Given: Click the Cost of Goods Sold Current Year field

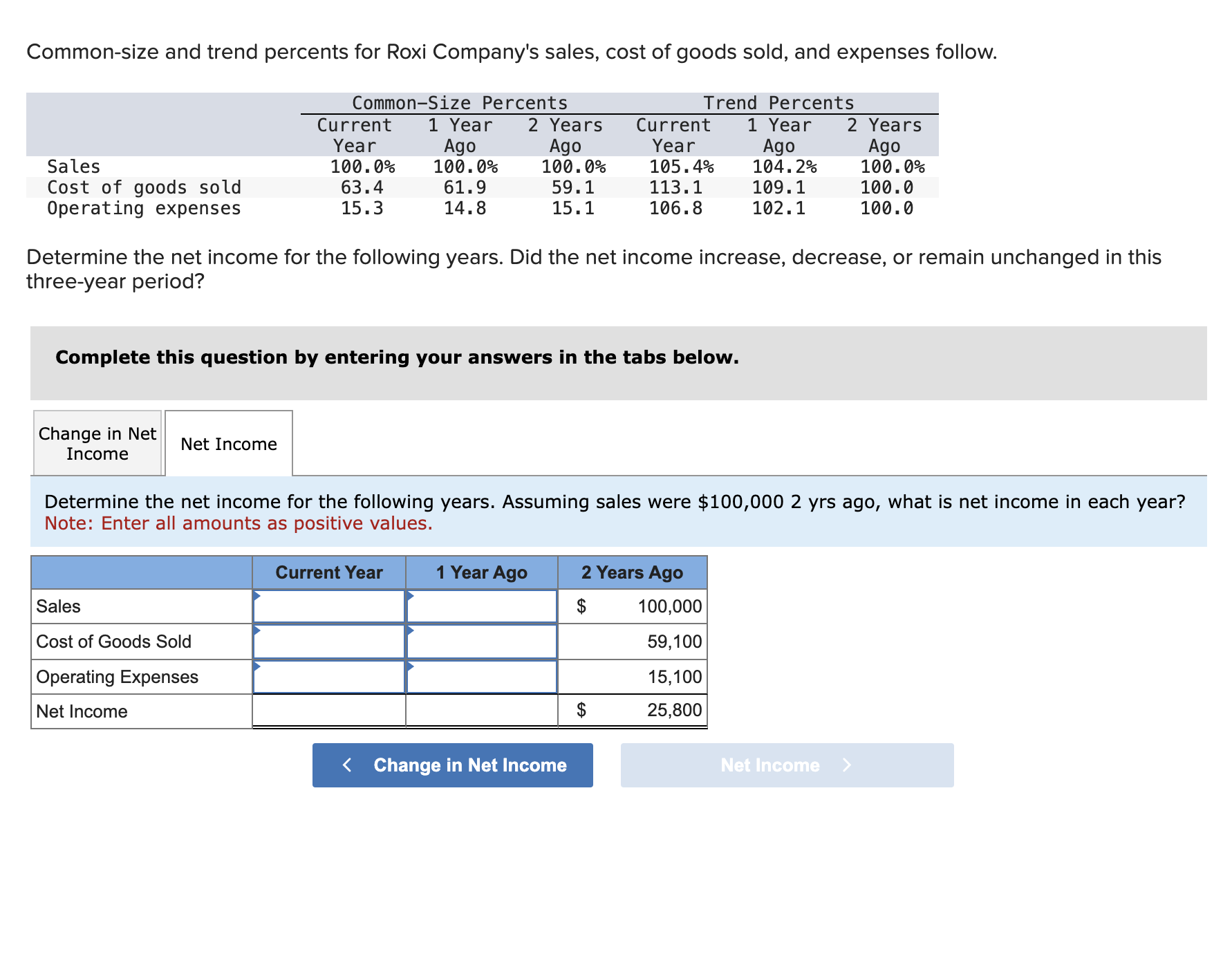Looking at the screenshot, I should [330, 642].
